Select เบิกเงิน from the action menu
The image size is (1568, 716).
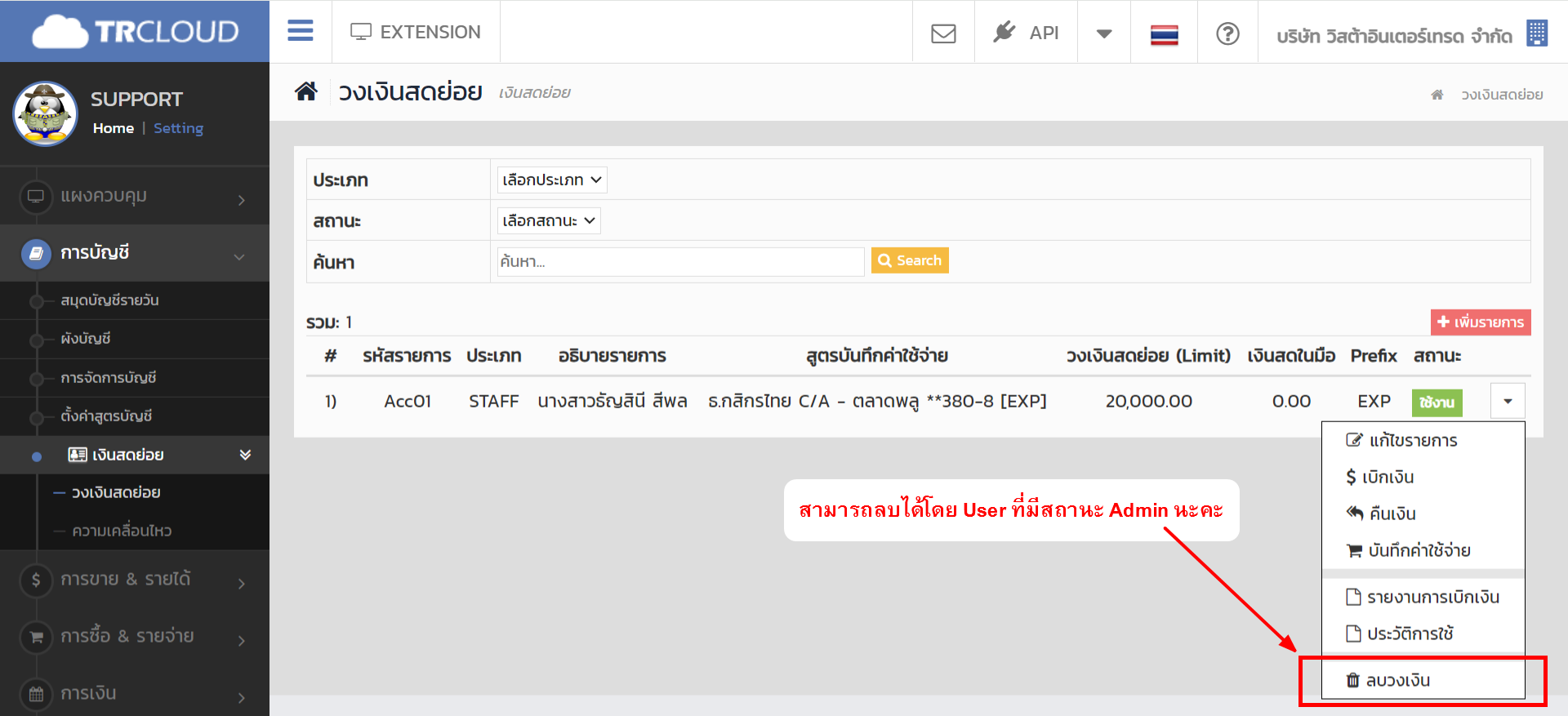(x=1423, y=477)
